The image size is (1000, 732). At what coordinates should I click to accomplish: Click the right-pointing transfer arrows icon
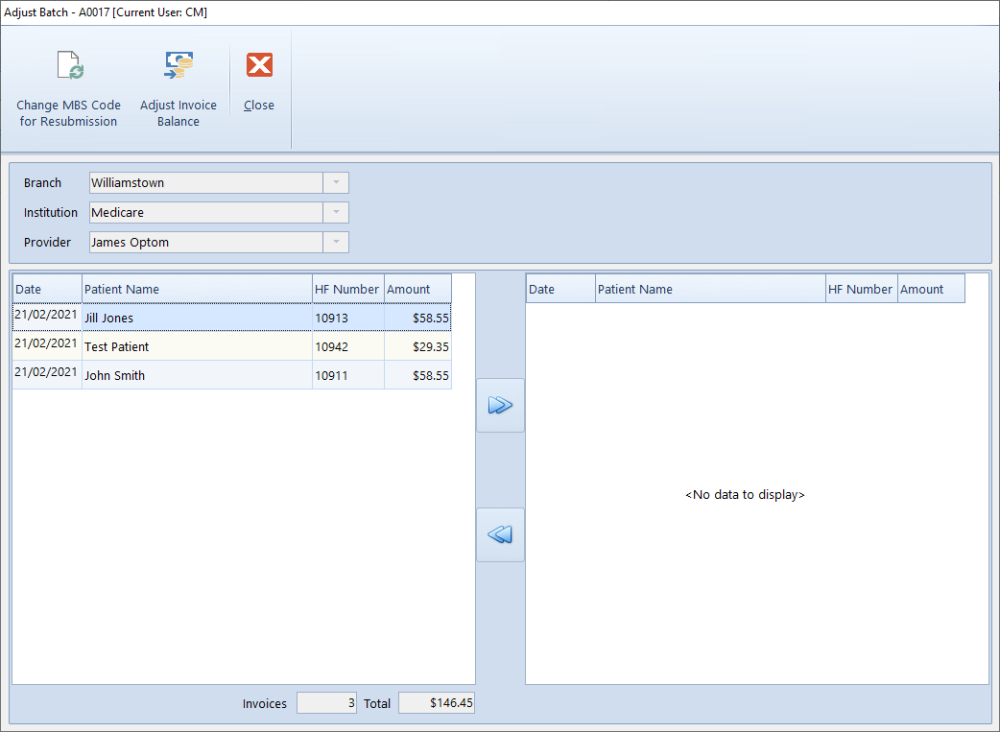(x=500, y=405)
